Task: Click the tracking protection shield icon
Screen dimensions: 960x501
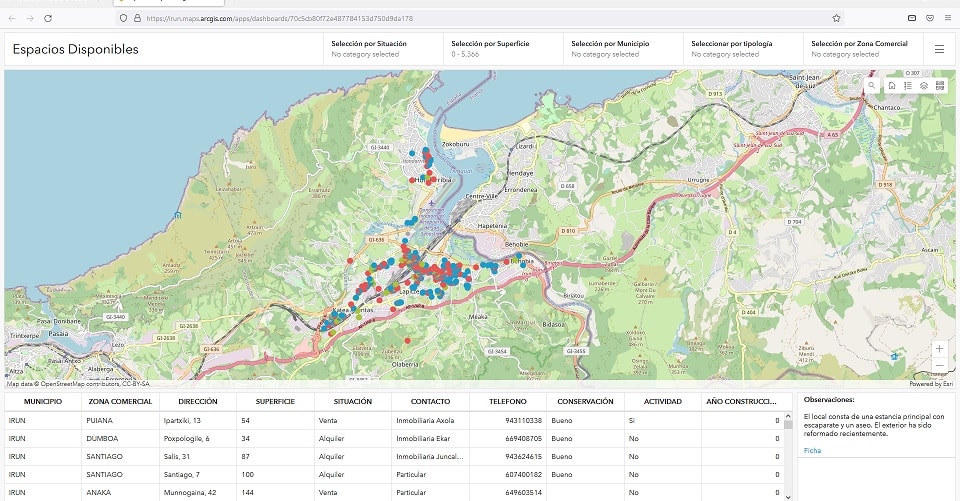Action: click(124, 18)
